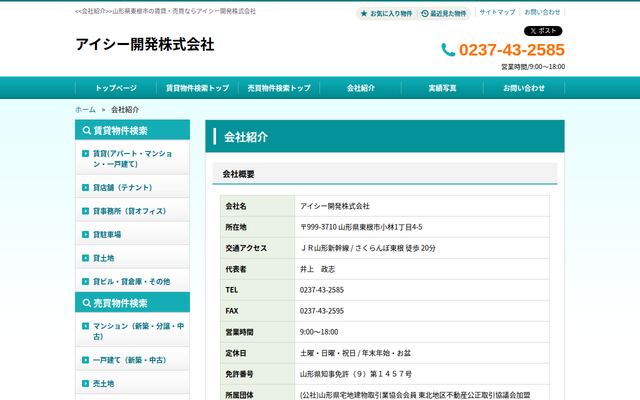This screenshot has width=640, height=400.
Task: Open the お気に入り物件 favorites link
Action: click(387, 13)
